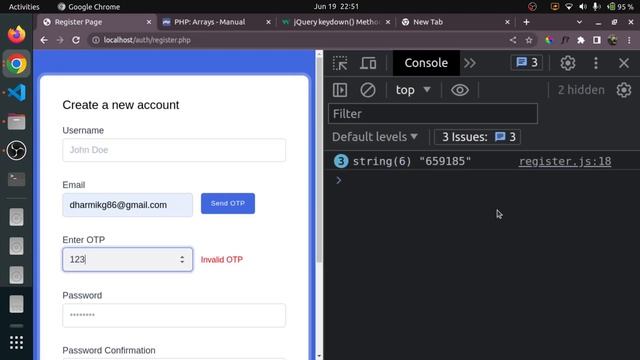Image resolution: width=640 pixels, height=360 pixels.
Task: Reload the page
Action: (76, 40)
